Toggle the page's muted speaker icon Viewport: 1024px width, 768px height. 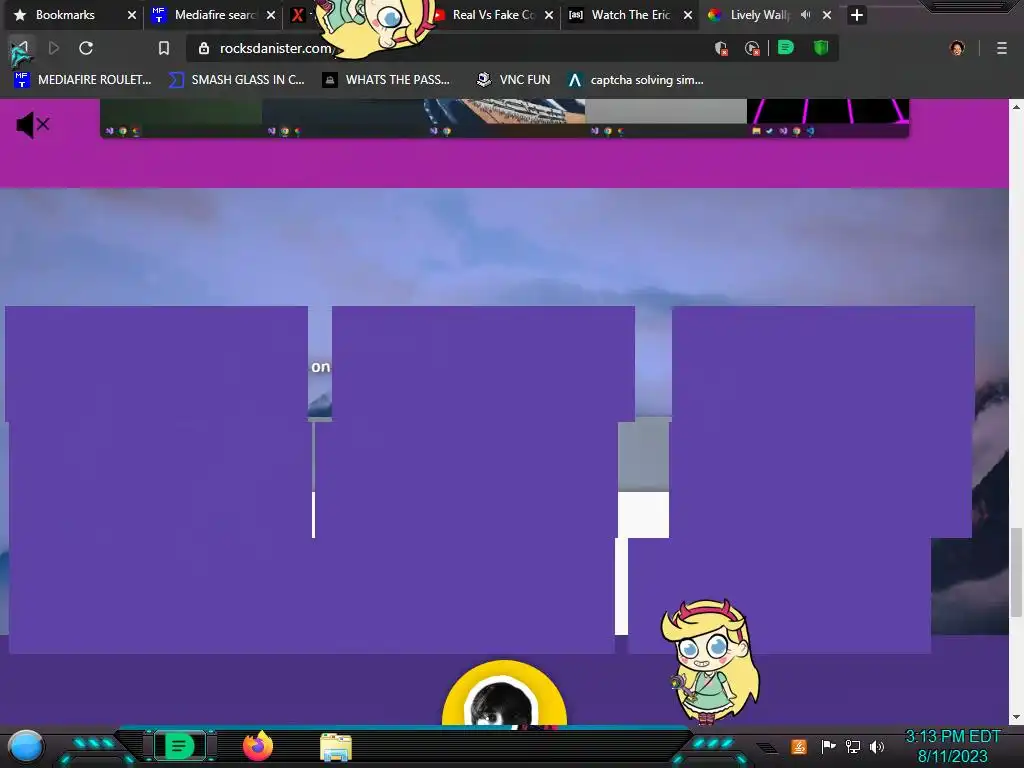(33, 125)
